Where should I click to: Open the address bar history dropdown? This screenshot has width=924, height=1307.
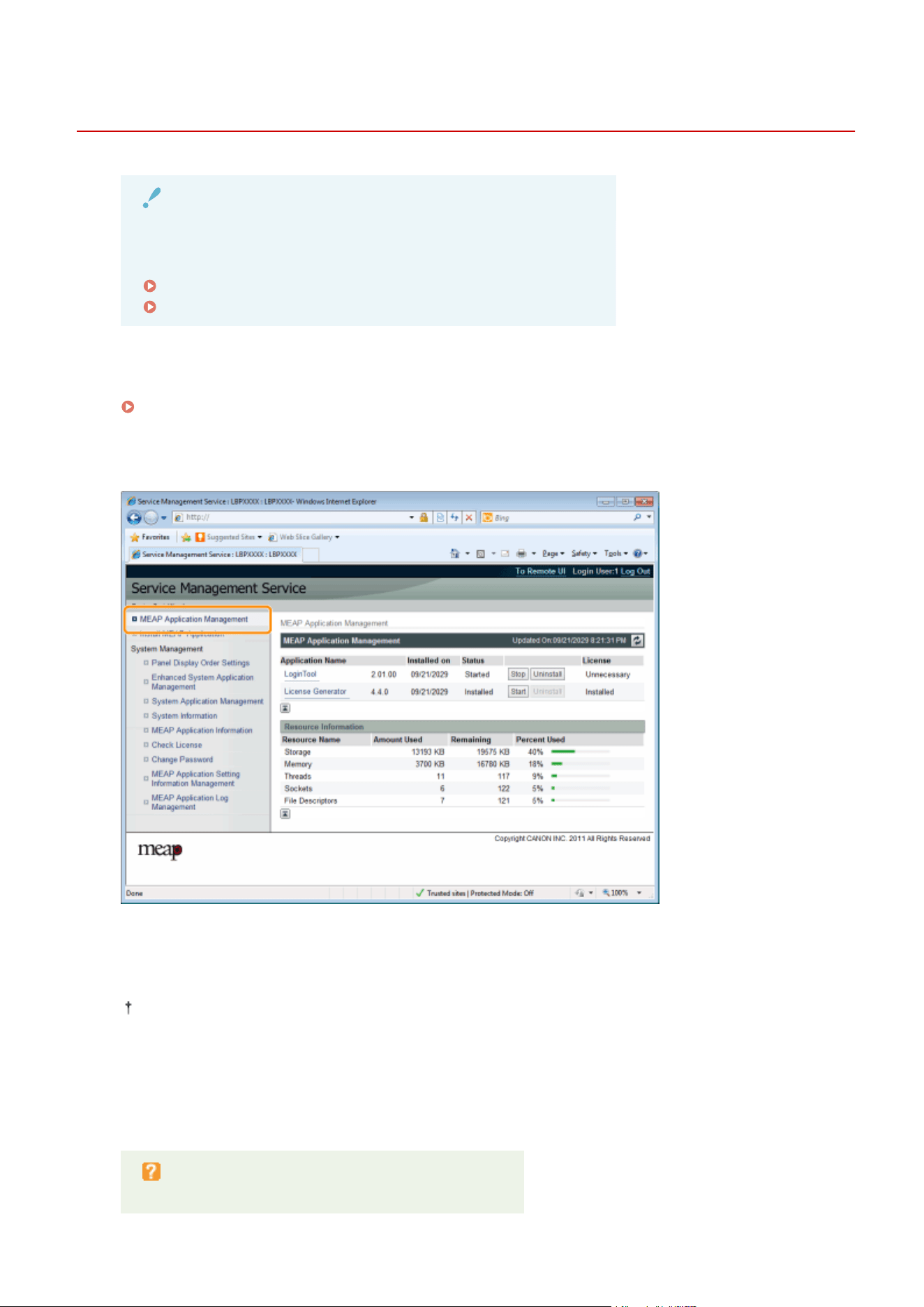[x=411, y=517]
